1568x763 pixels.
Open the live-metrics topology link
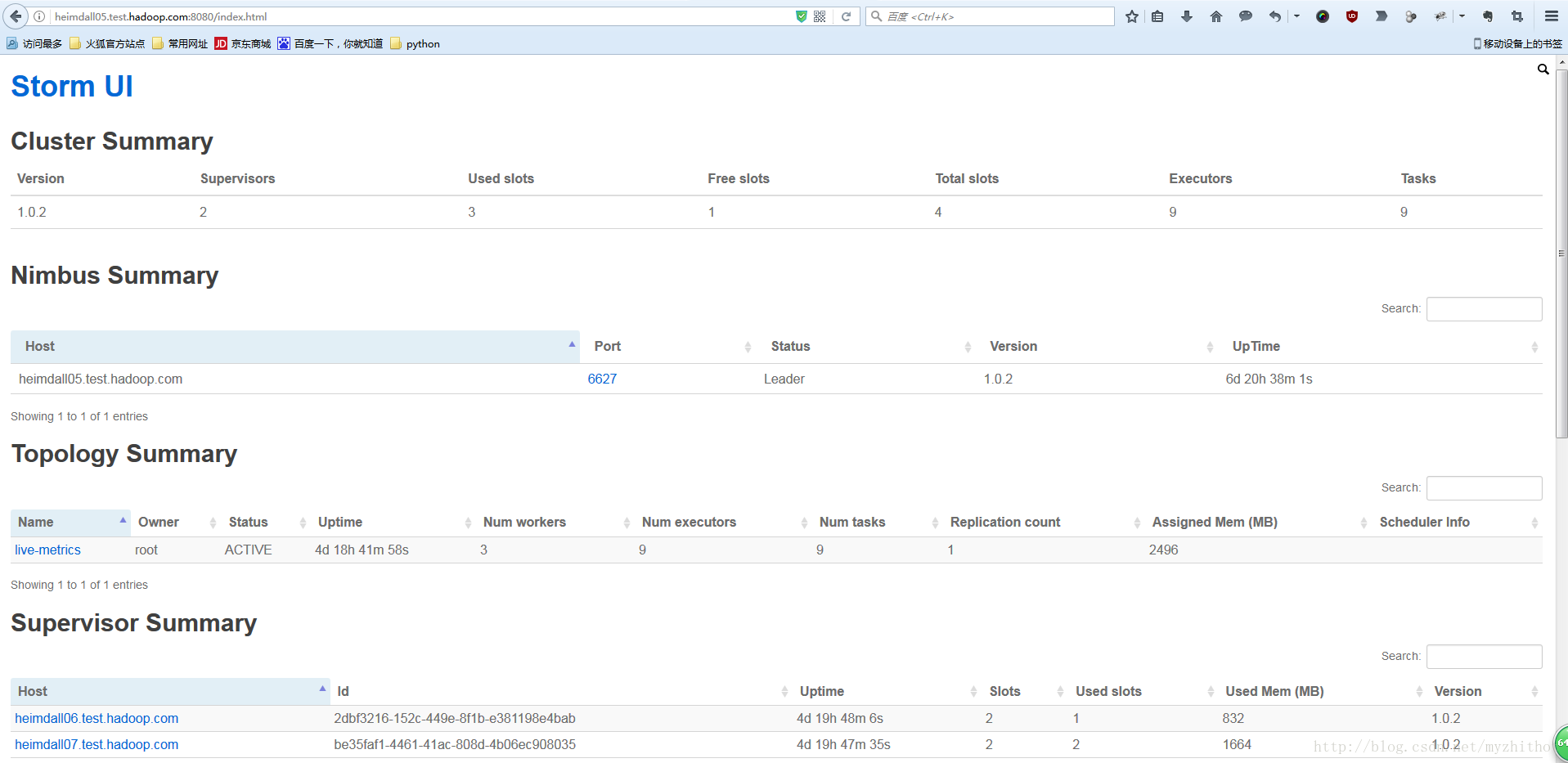tap(47, 550)
